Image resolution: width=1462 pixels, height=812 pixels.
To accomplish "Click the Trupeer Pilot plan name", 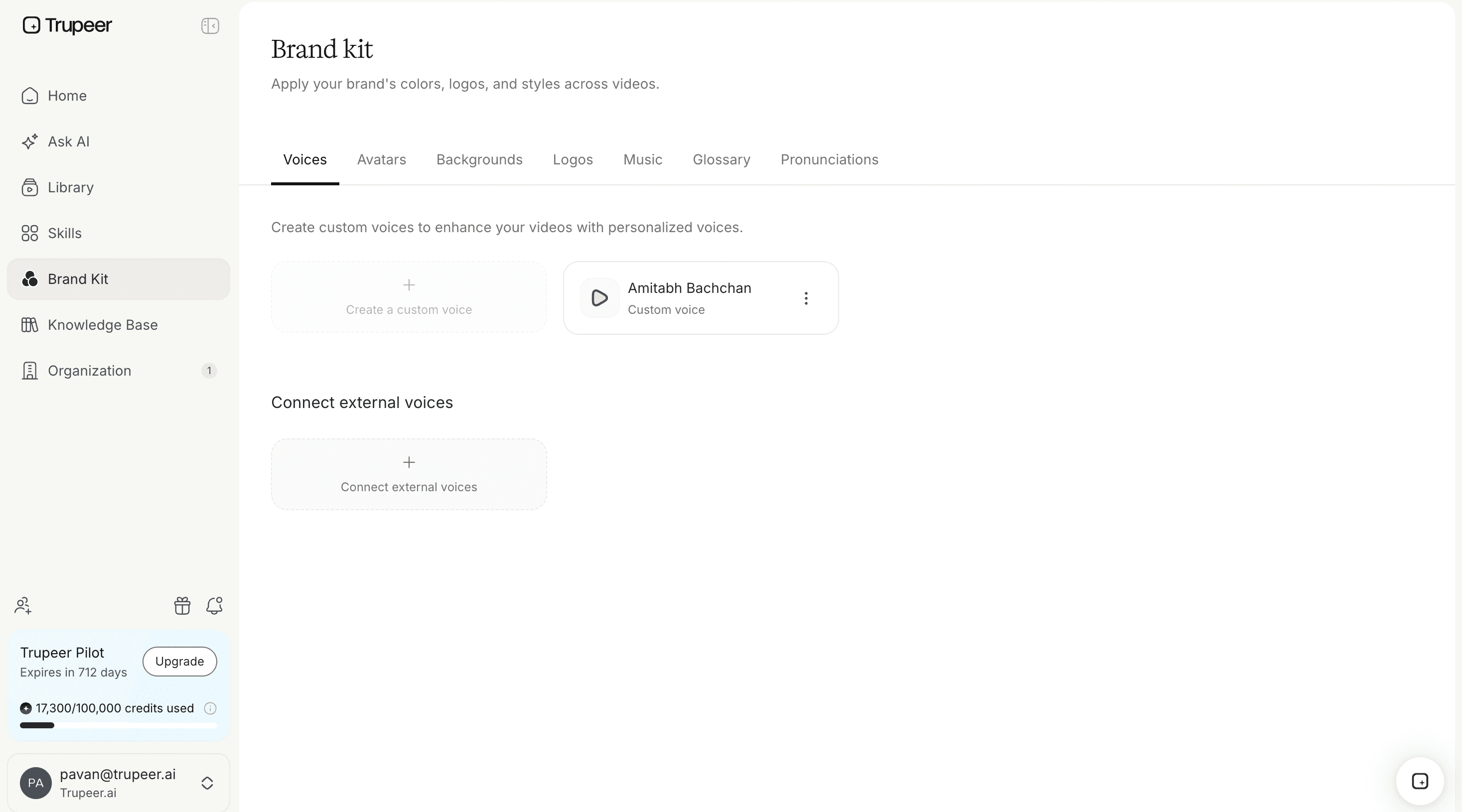I will tap(62, 653).
